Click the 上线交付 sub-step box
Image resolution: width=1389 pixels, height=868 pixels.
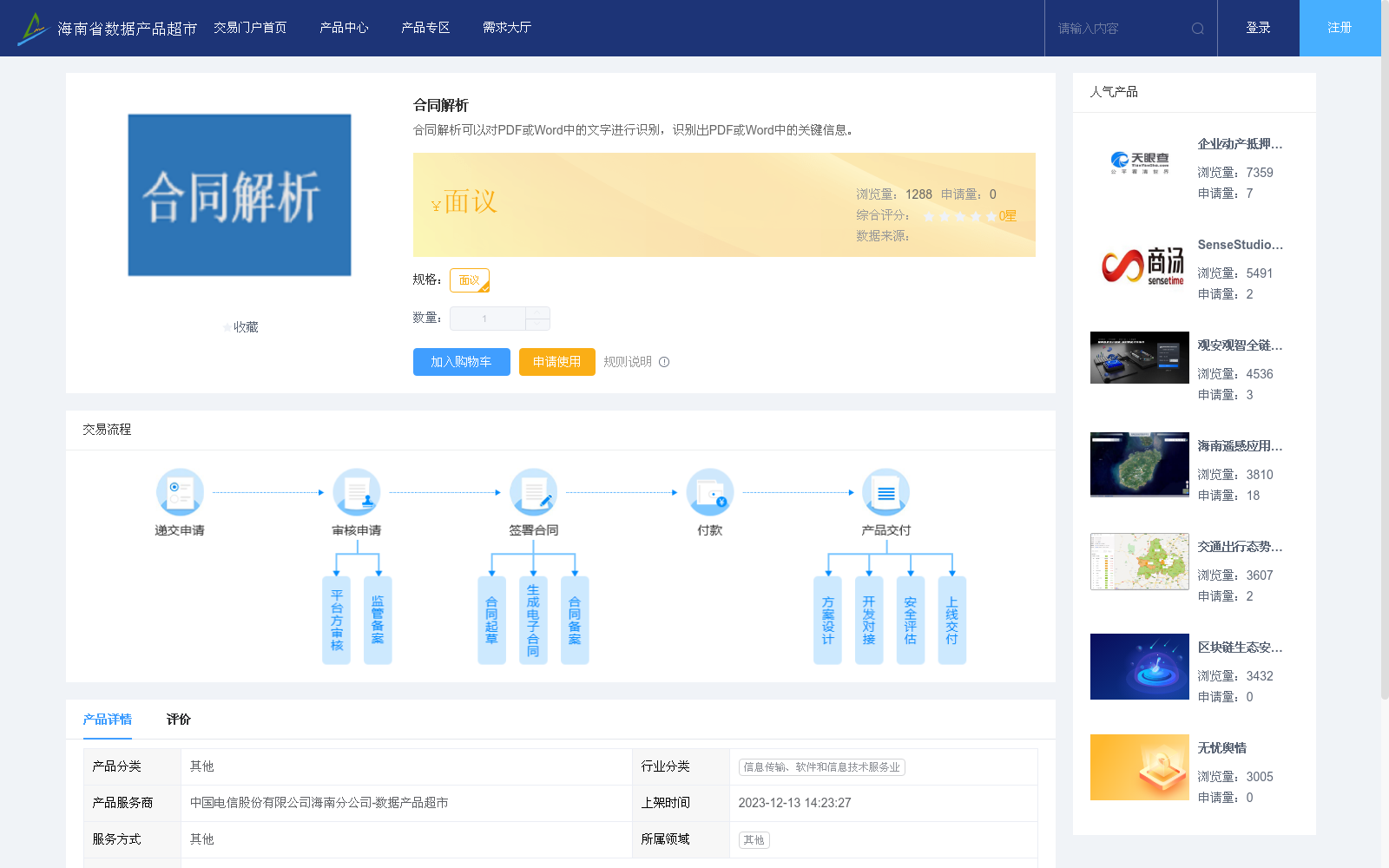pyautogui.click(x=952, y=621)
